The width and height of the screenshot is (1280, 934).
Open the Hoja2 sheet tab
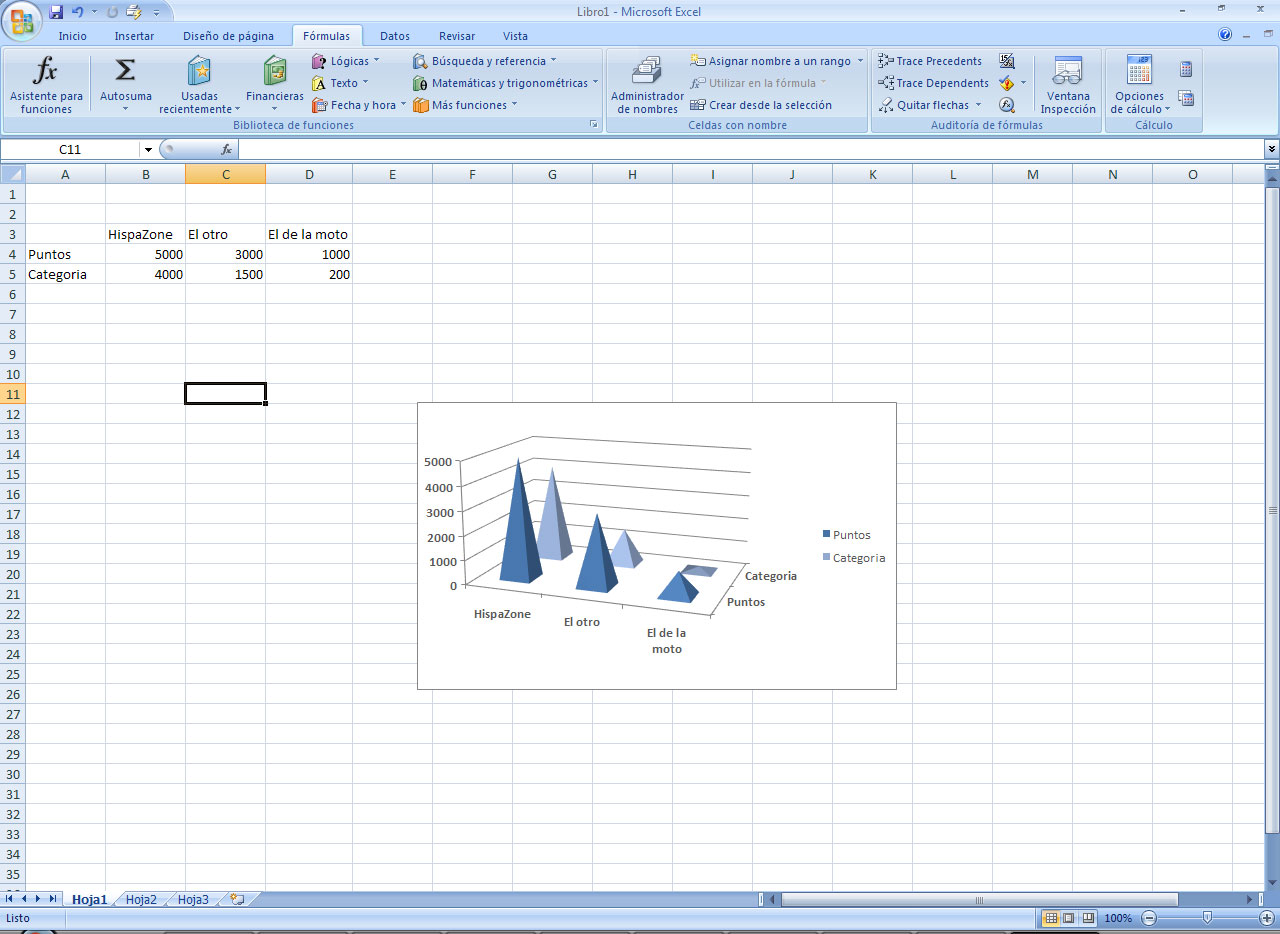pyautogui.click(x=141, y=899)
